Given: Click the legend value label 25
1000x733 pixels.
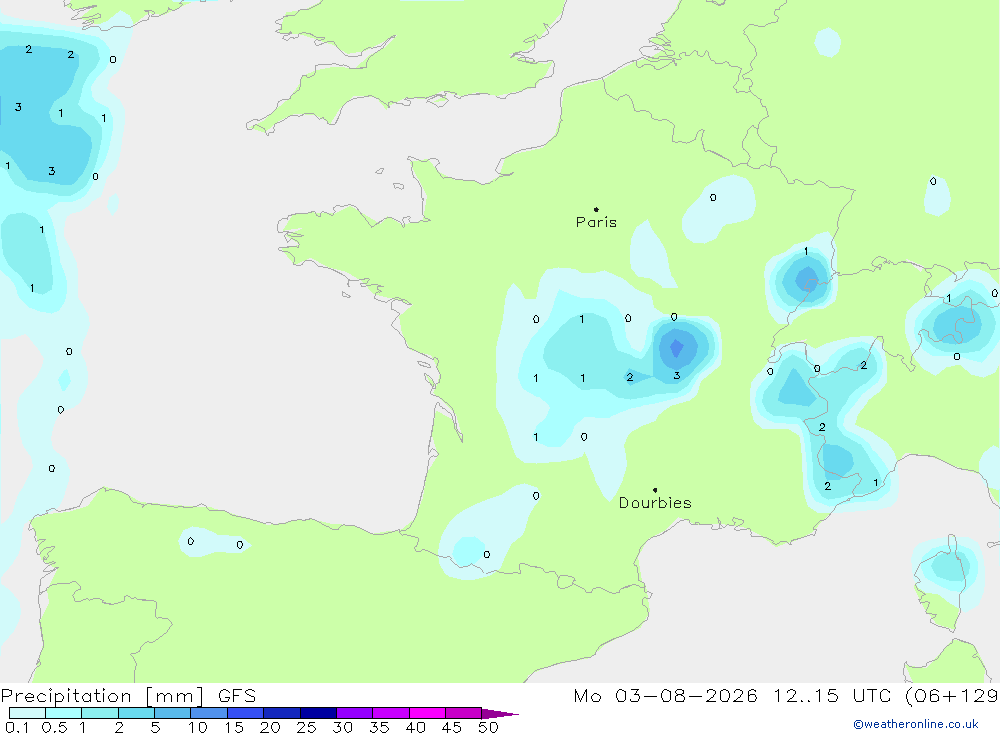Looking at the screenshot, I should click(307, 727).
